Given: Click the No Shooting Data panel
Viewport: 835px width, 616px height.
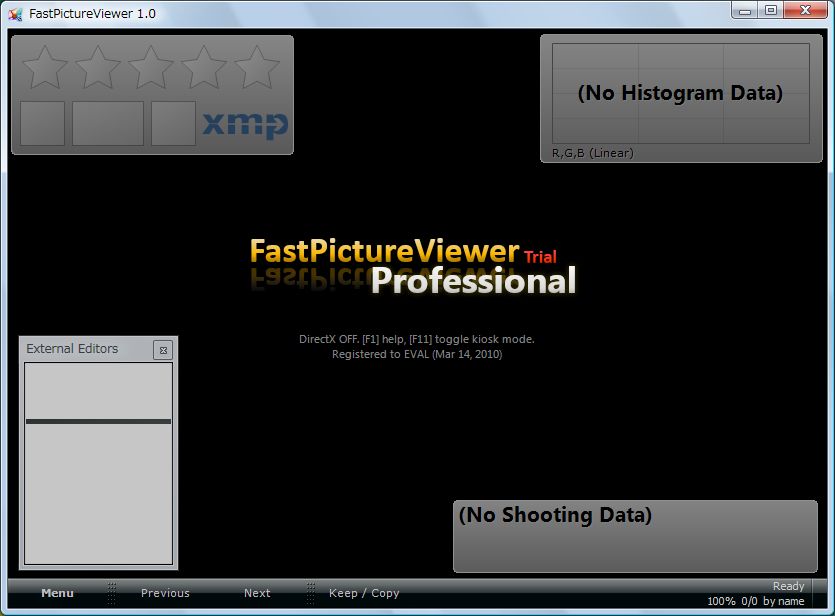Looking at the screenshot, I should (x=635, y=536).
